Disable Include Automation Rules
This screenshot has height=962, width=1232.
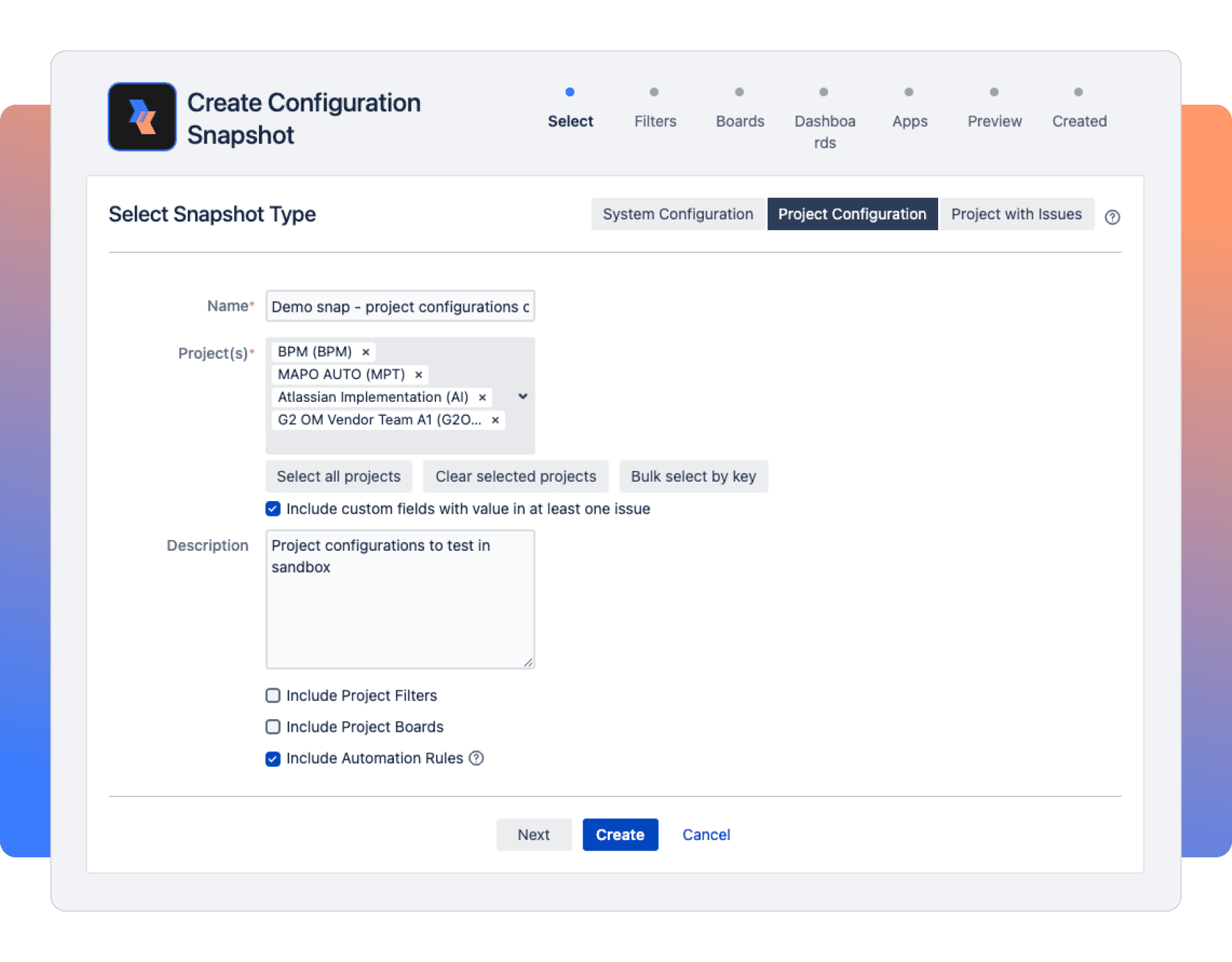coord(272,759)
